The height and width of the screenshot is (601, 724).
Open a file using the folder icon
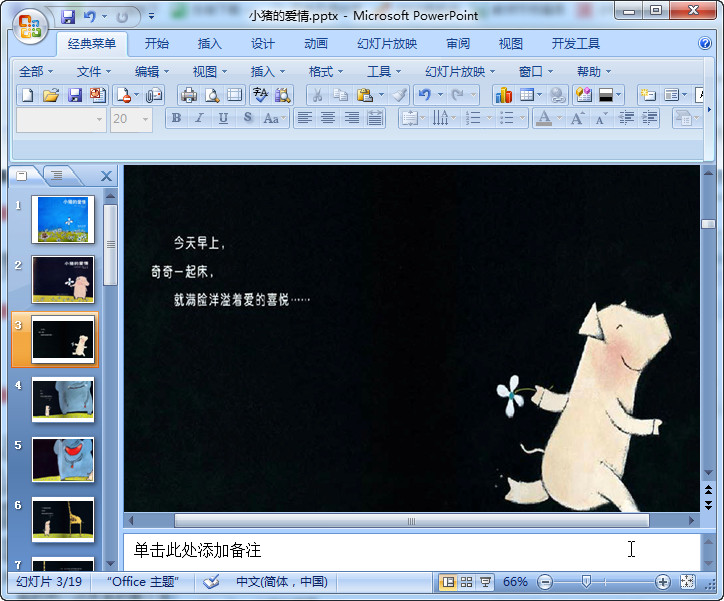coord(51,95)
